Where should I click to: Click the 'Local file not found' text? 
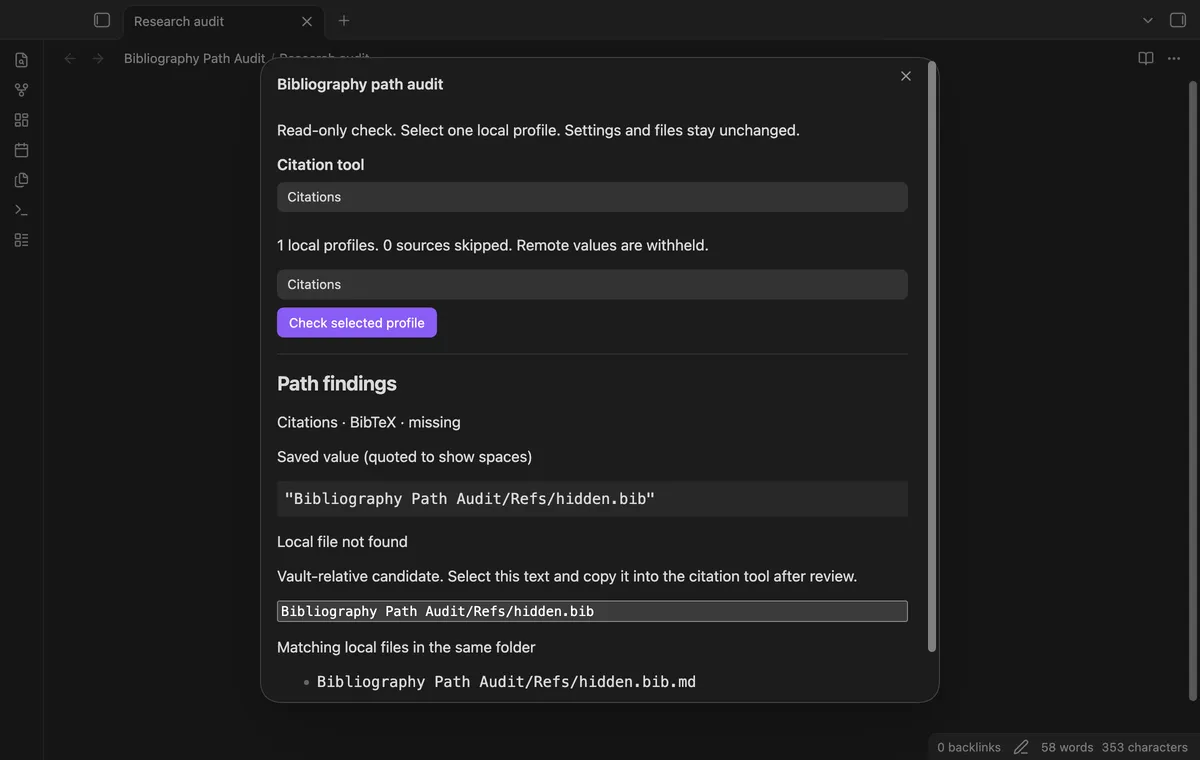pos(342,542)
